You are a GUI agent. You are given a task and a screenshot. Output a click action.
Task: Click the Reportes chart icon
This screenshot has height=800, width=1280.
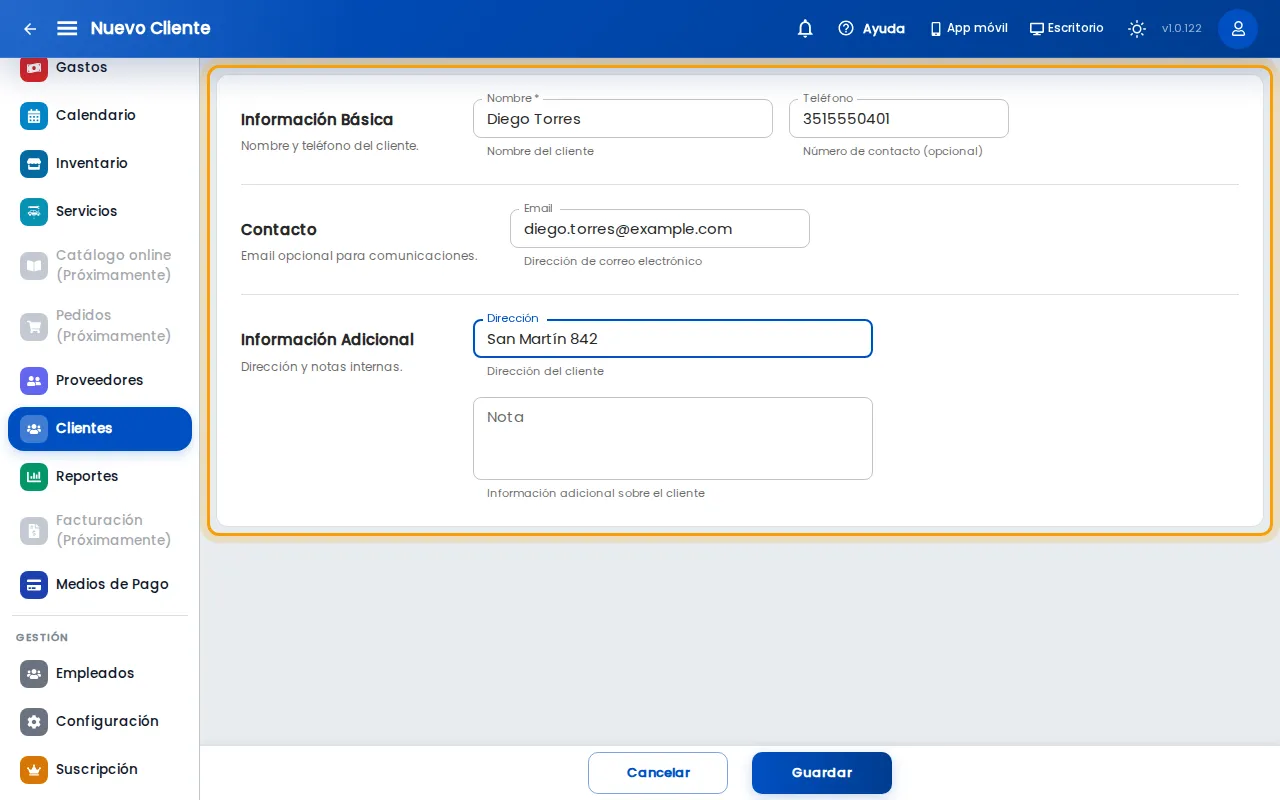(34, 476)
